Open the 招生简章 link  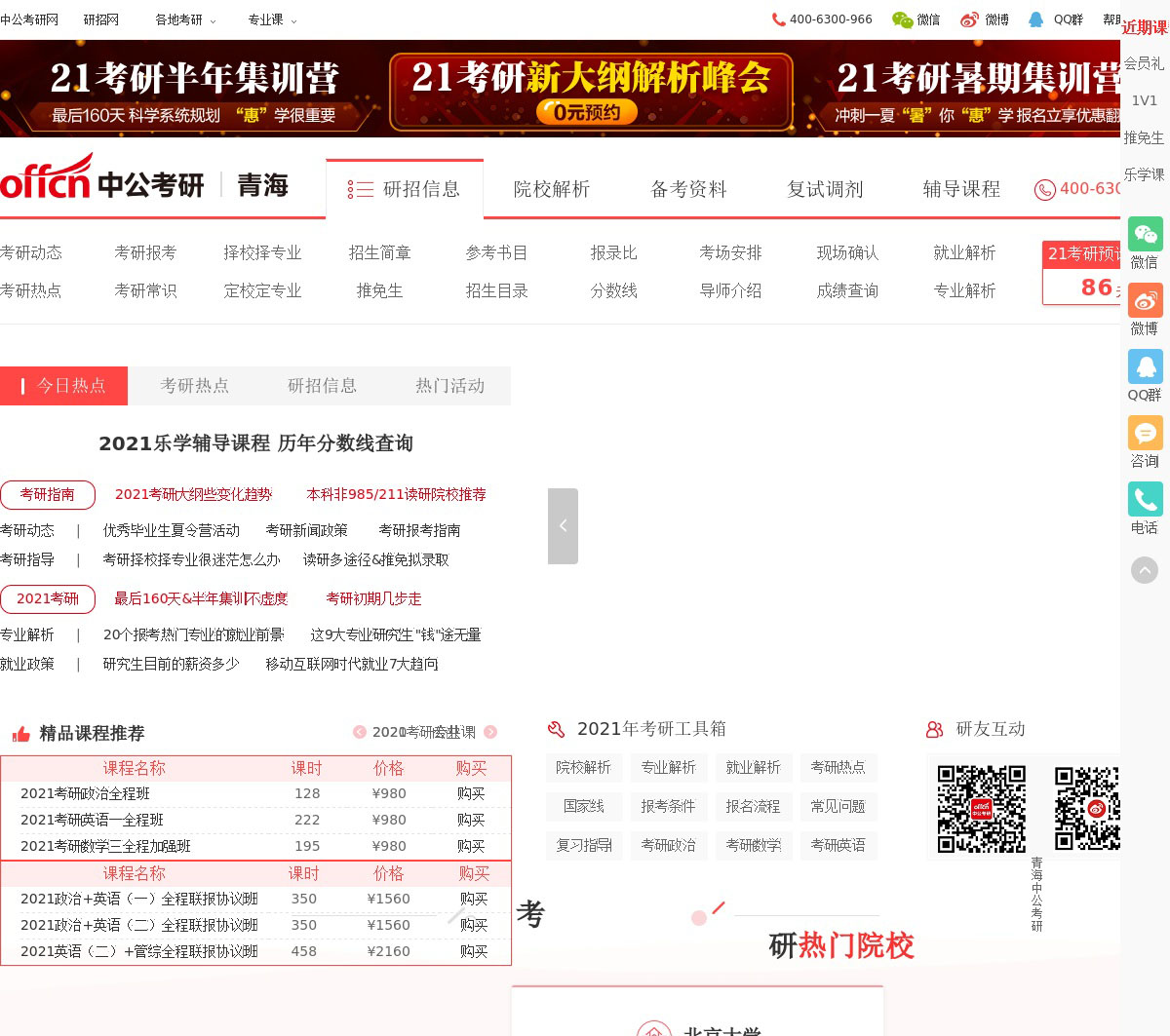point(379,252)
